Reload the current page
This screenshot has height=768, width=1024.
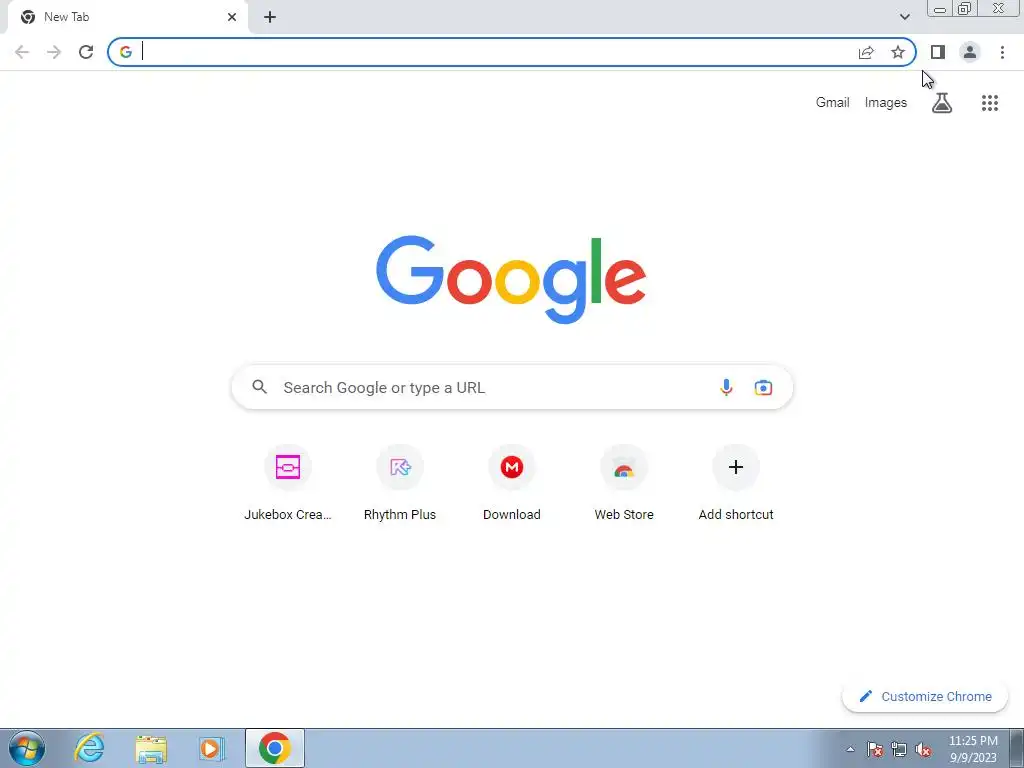coord(86,52)
